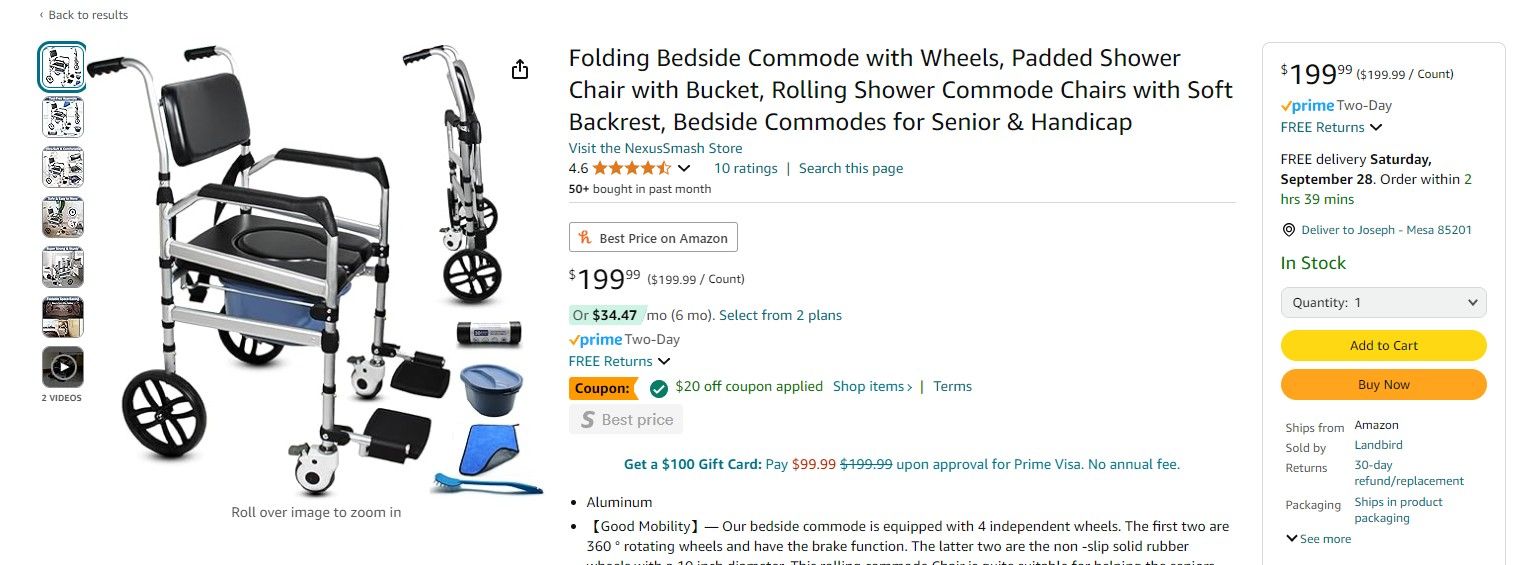Expand See more seller details

pyautogui.click(x=1318, y=539)
